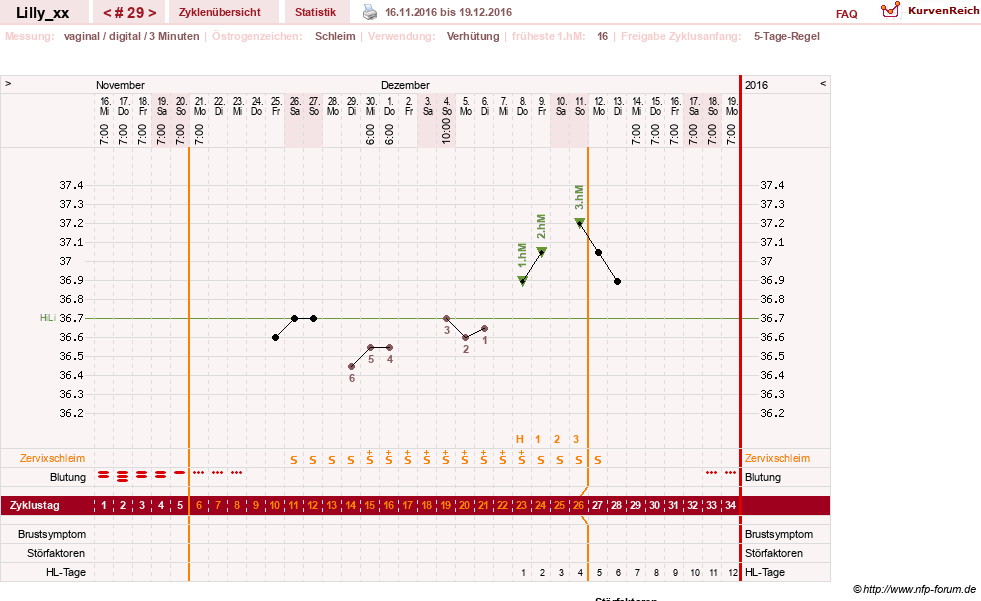Go to next cycle with right arrow
The height and width of the screenshot is (601, 981).
152,13
